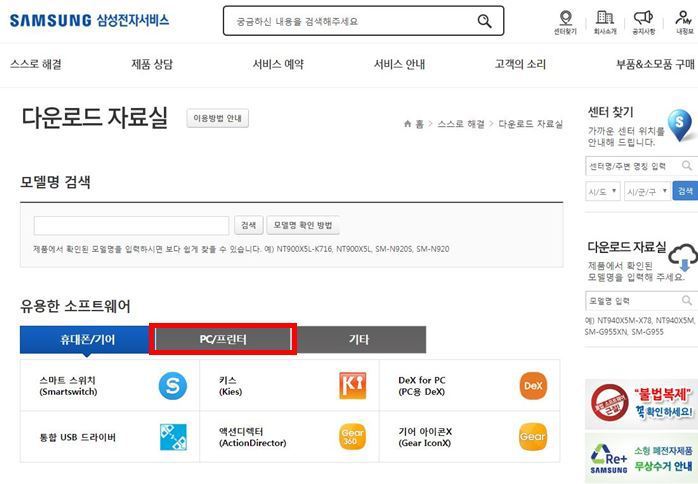
Task: Click the 이용방법 안내 button
Action: (217, 118)
